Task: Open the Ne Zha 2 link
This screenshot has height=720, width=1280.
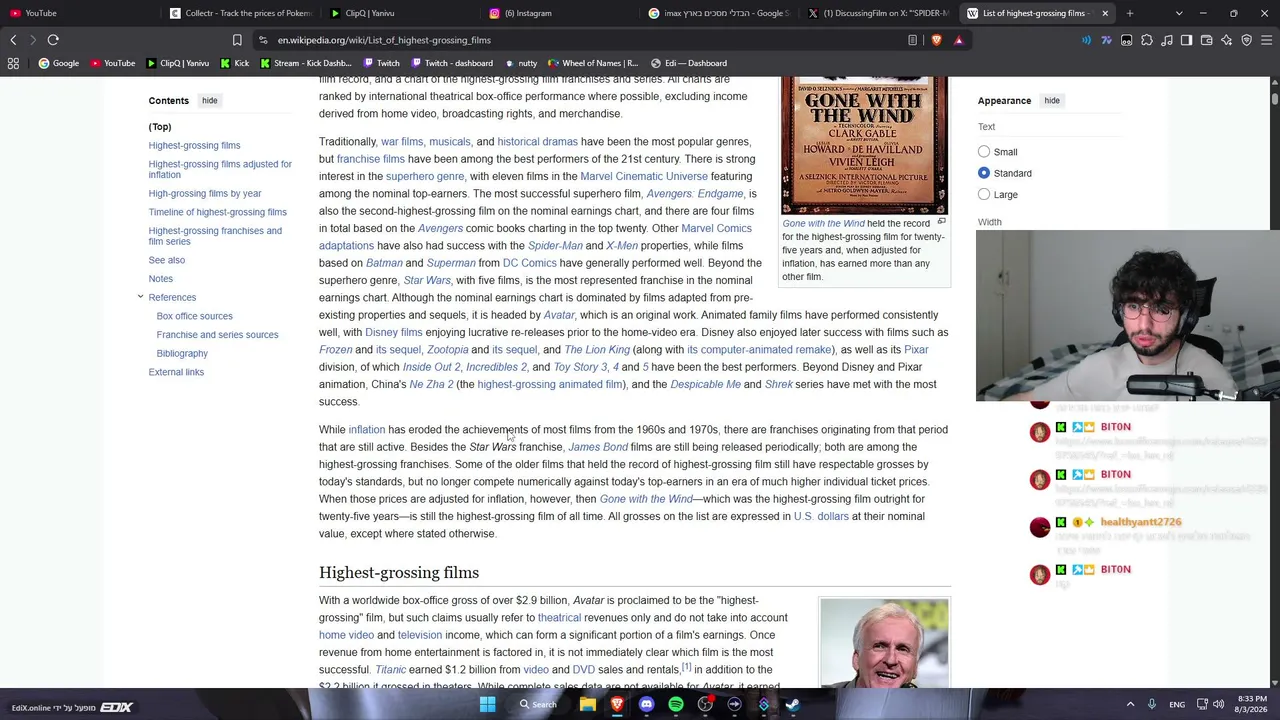Action: tap(431, 384)
